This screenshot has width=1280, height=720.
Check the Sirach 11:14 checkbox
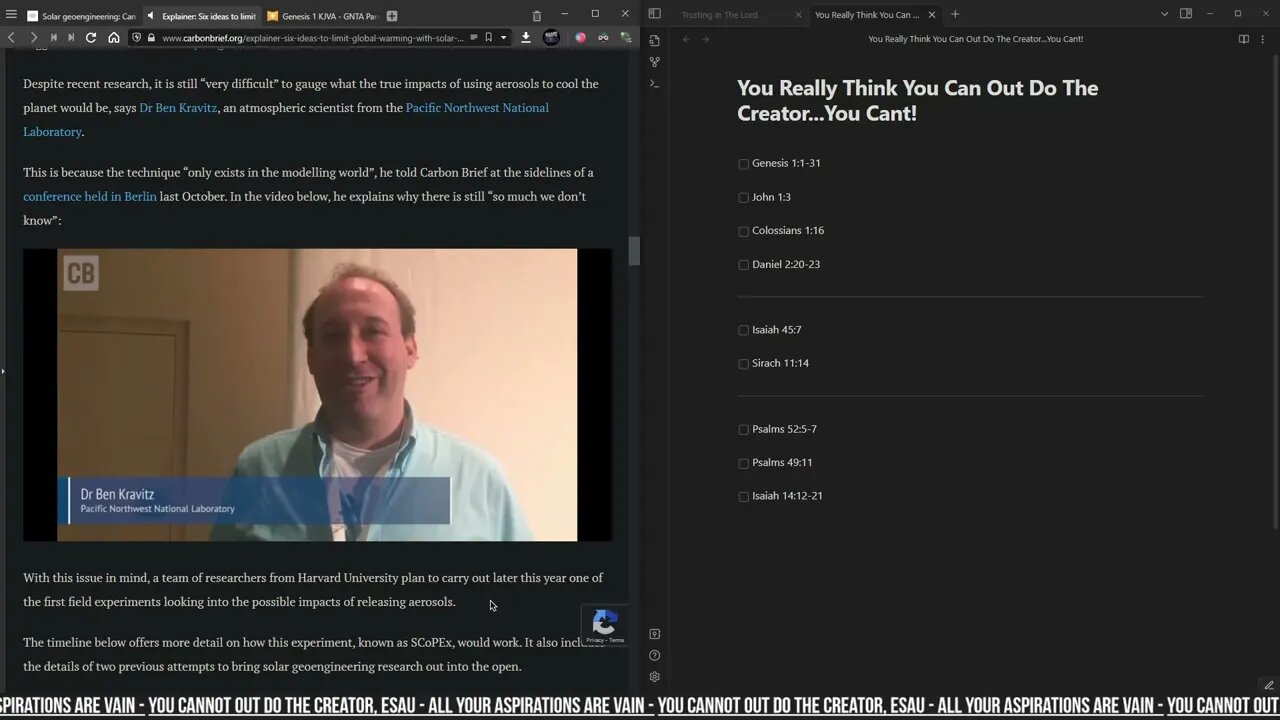(743, 364)
